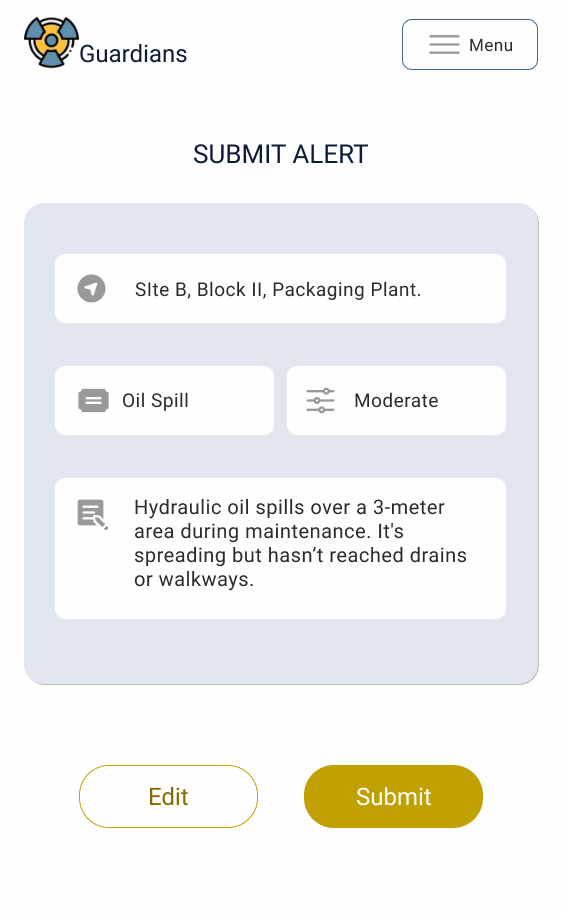The width and height of the screenshot is (562, 917).
Task: Submit the alert with the Submit button
Action: tap(394, 797)
